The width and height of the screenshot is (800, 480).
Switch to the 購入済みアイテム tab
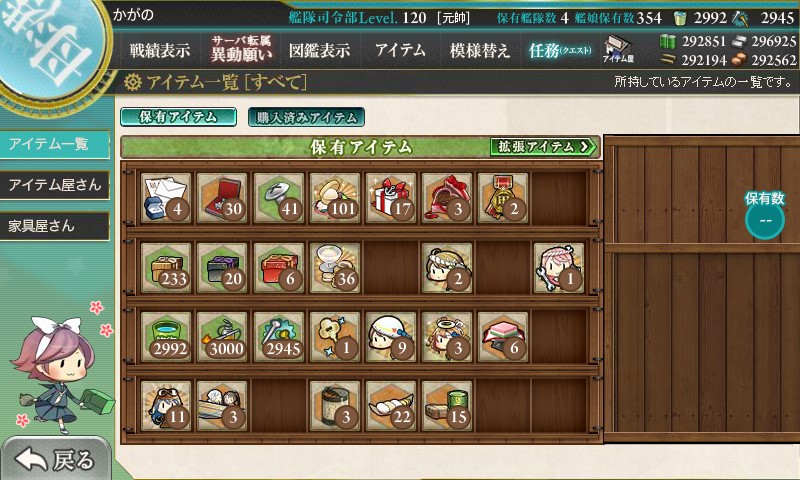click(x=306, y=117)
